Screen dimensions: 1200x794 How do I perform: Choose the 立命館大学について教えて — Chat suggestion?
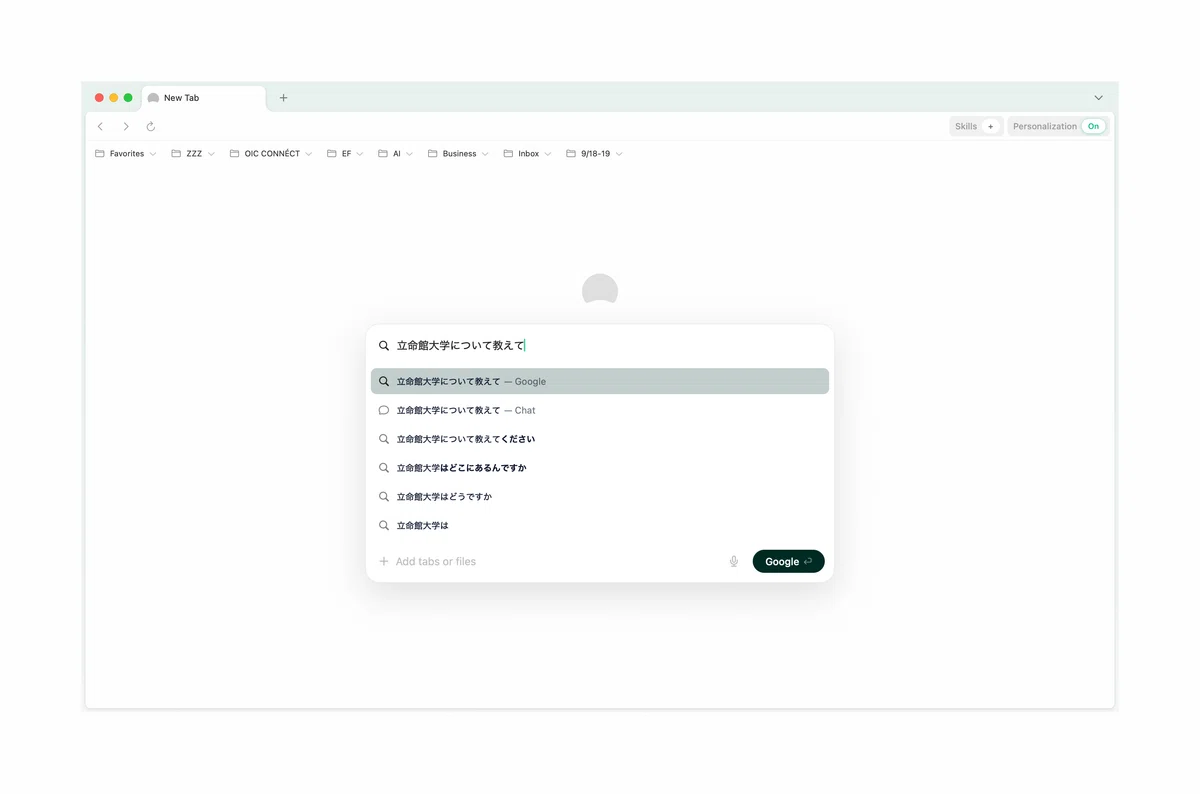coord(600,410)
